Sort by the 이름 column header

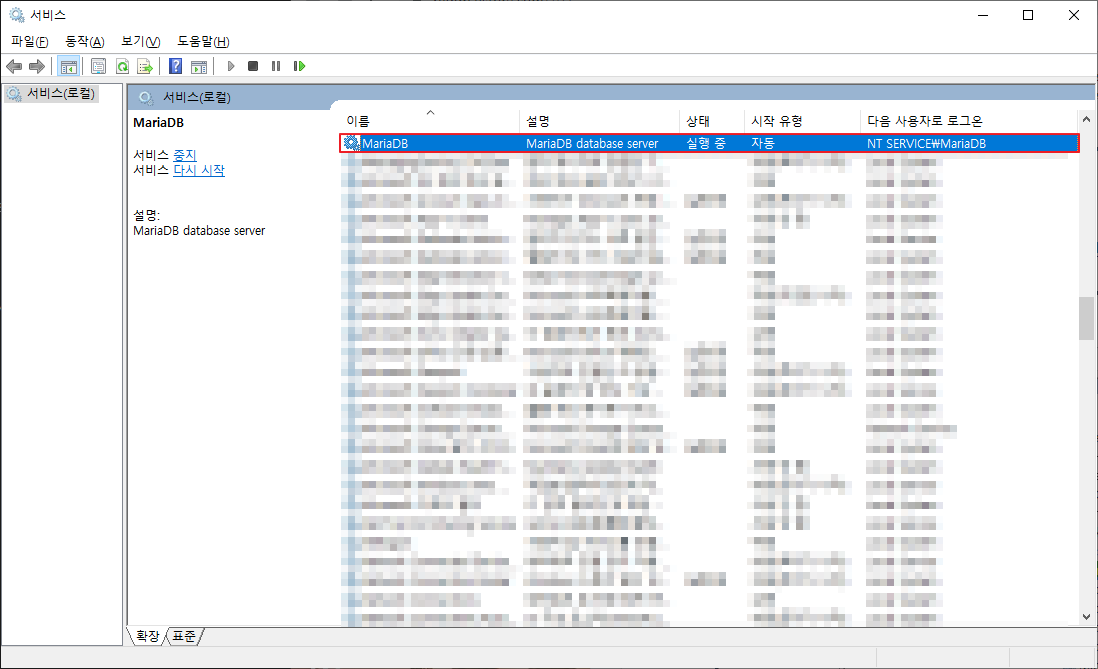pyautogui.click(x=430, y=121)
